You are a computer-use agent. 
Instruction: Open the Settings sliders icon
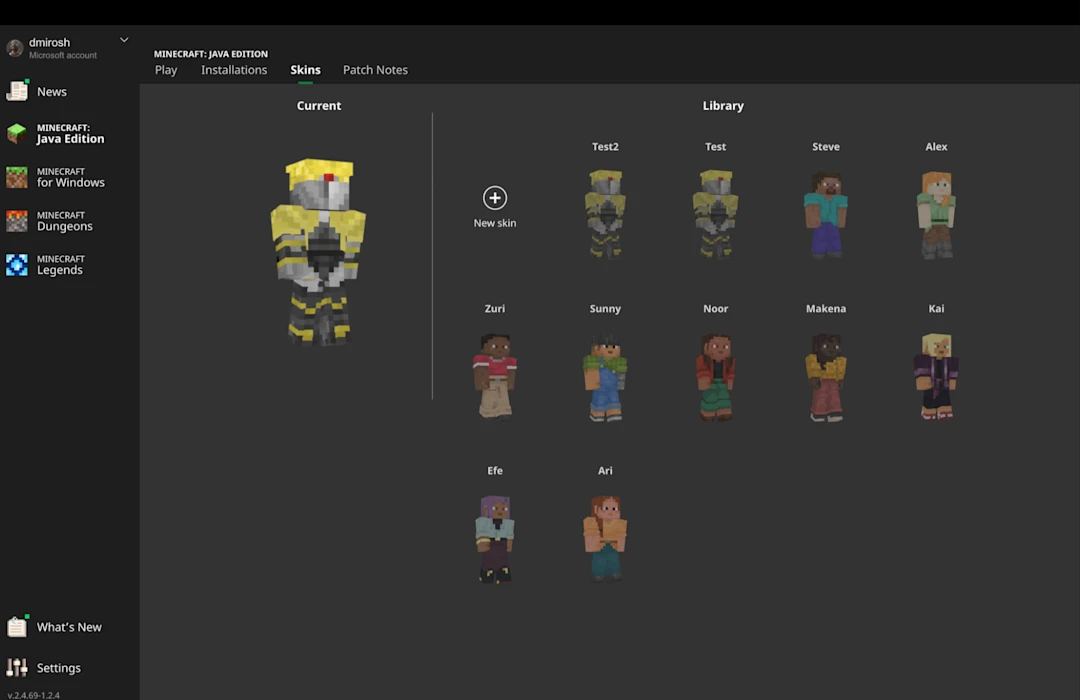pyautogui.click(x=17, y=667)
